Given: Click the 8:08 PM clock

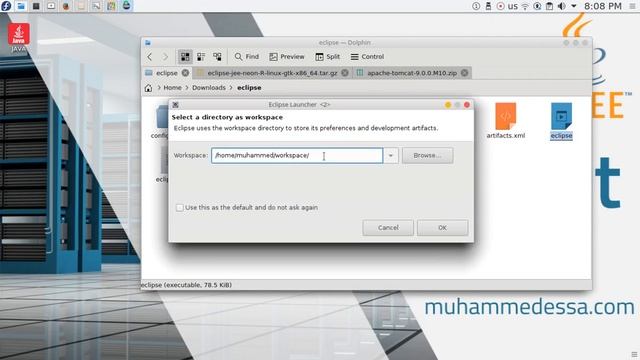Looking at the screenshot, I should pyautogui.click(x=603, y=6).
